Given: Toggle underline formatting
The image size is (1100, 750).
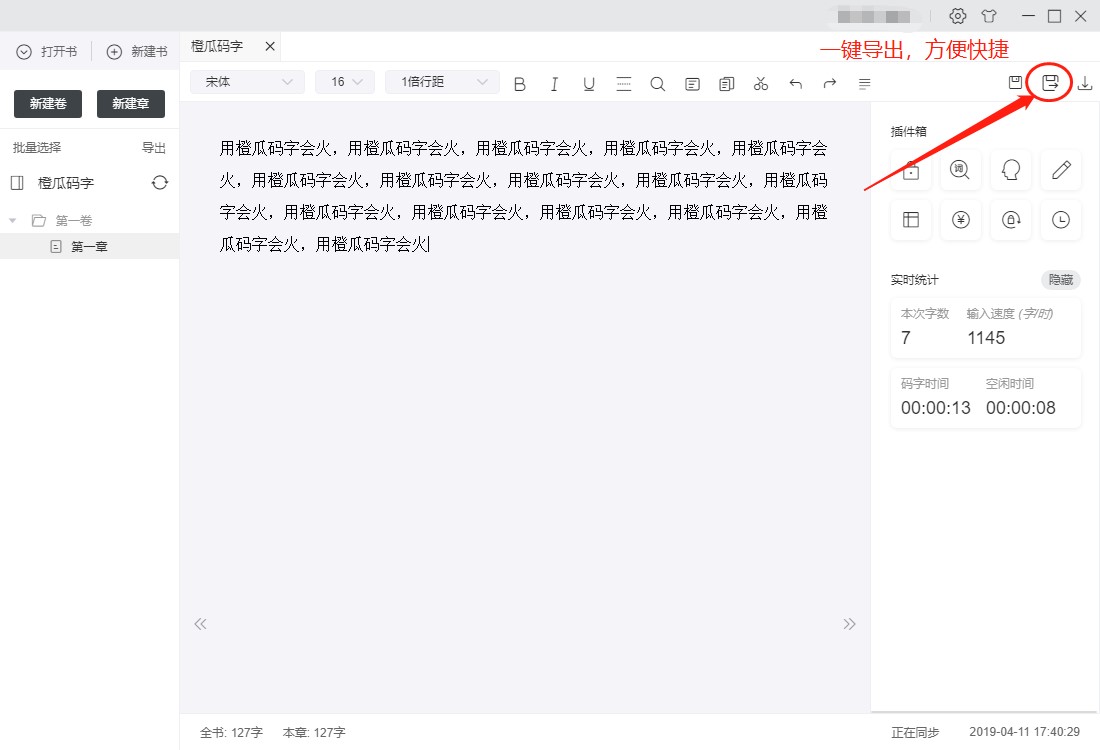Looking at the screenshot, I should click(x=589, y=84).
